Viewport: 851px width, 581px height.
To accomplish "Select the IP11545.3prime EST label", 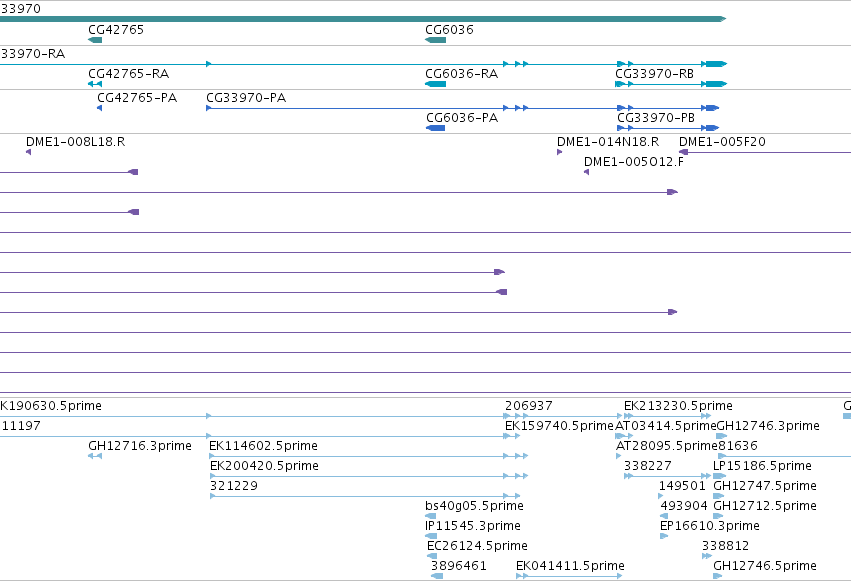I will point(473,526).
